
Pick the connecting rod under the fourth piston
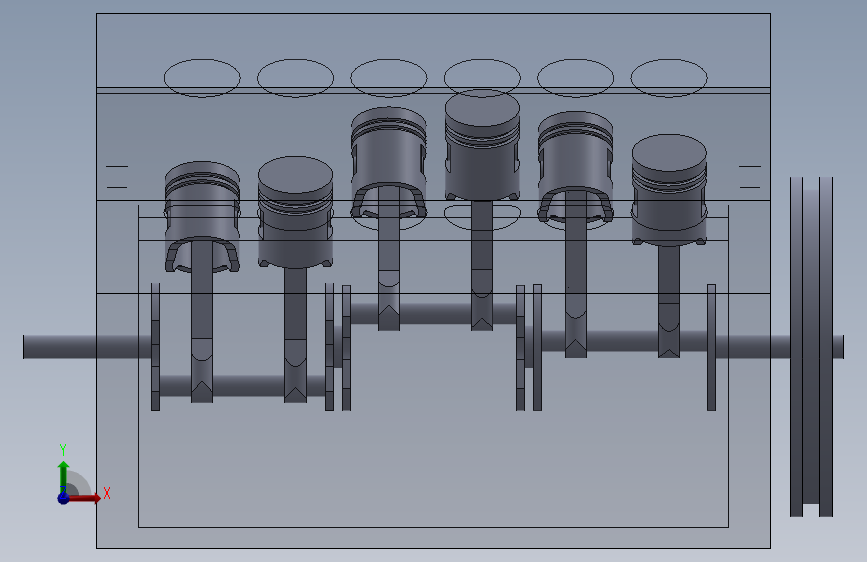click(482, 266)
